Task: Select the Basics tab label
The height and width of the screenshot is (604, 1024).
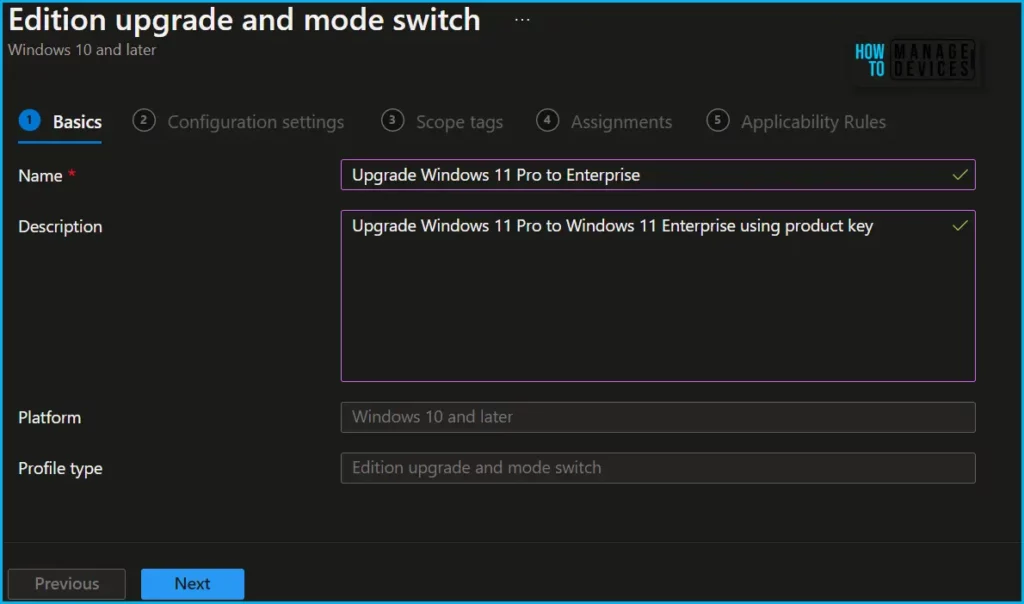Action: pyautogui.click(x=77, y=122)
